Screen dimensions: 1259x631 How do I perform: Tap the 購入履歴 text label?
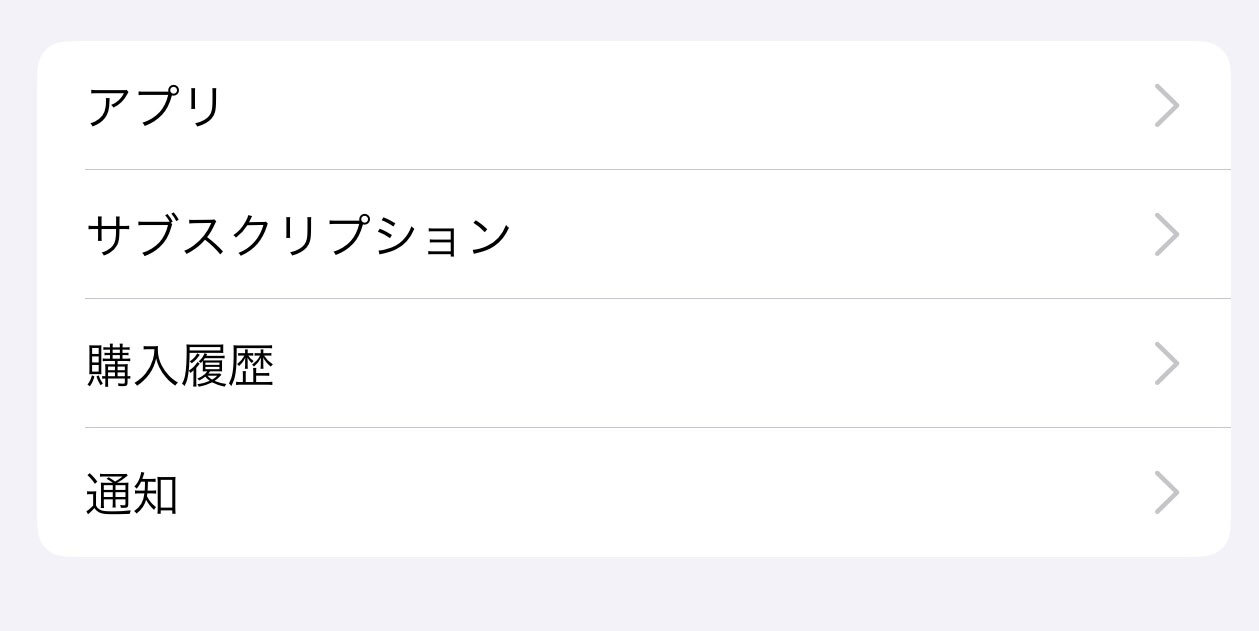[180, 365]
